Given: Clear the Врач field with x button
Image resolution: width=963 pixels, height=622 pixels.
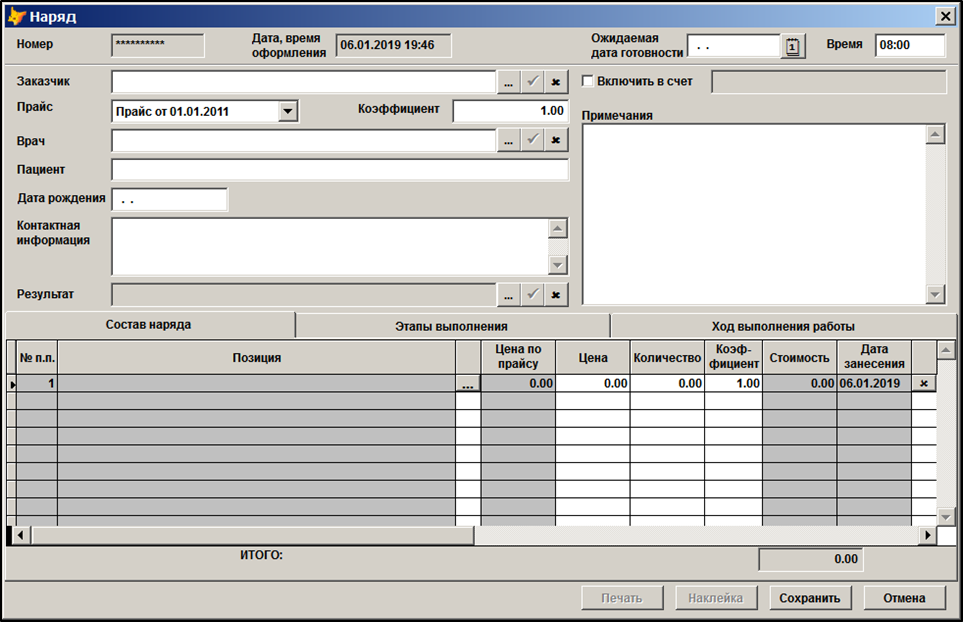Looking at the screenshot, I should pyautogui.click(x=556, y=141).
